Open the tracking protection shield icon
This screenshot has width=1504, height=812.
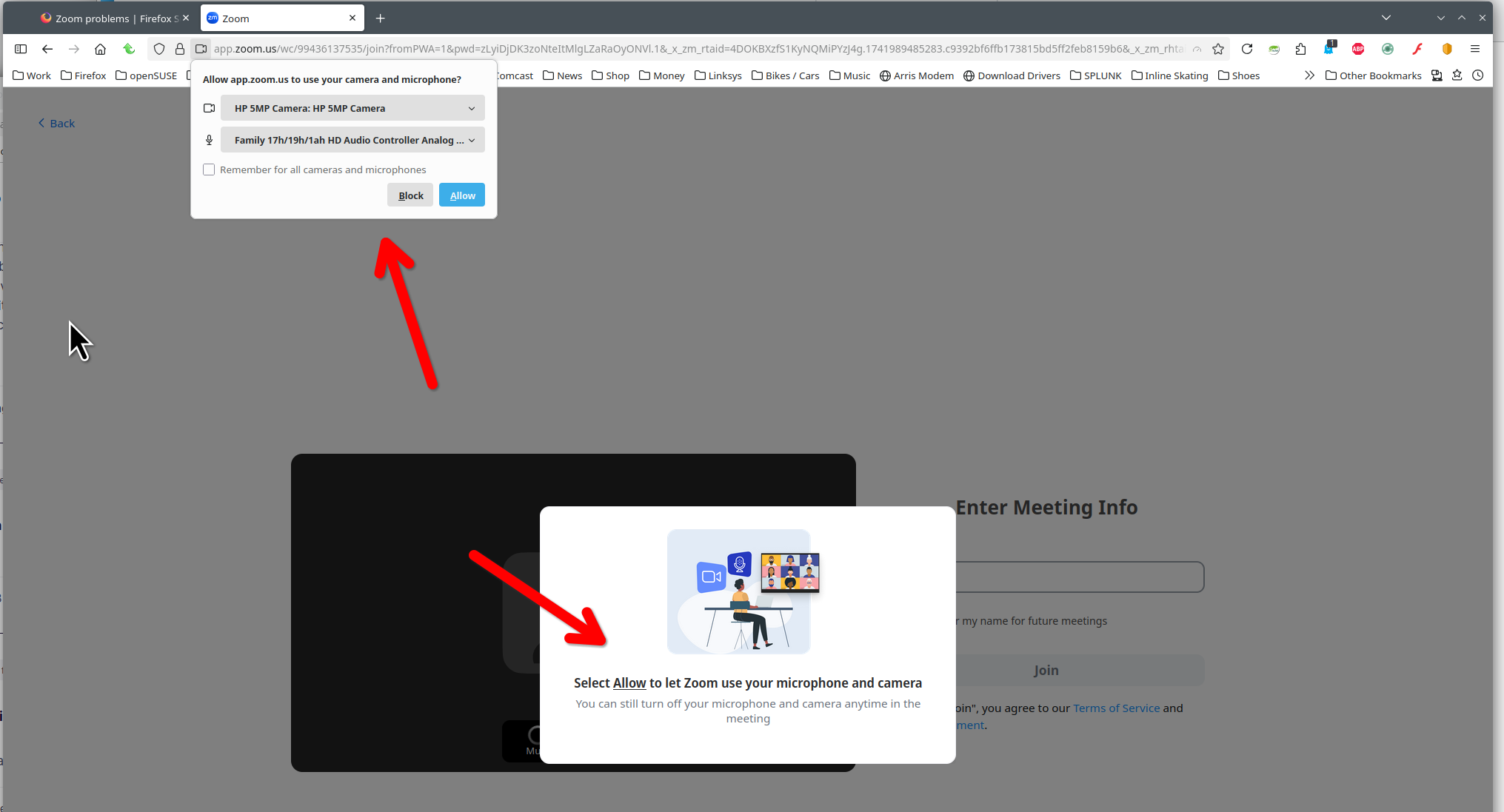tap(158, 49)
